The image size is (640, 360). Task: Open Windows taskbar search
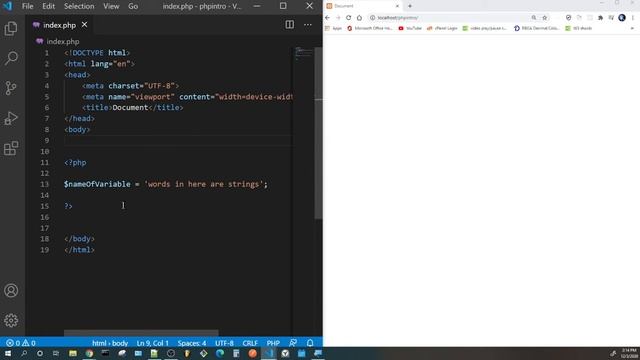click(24, 353)
